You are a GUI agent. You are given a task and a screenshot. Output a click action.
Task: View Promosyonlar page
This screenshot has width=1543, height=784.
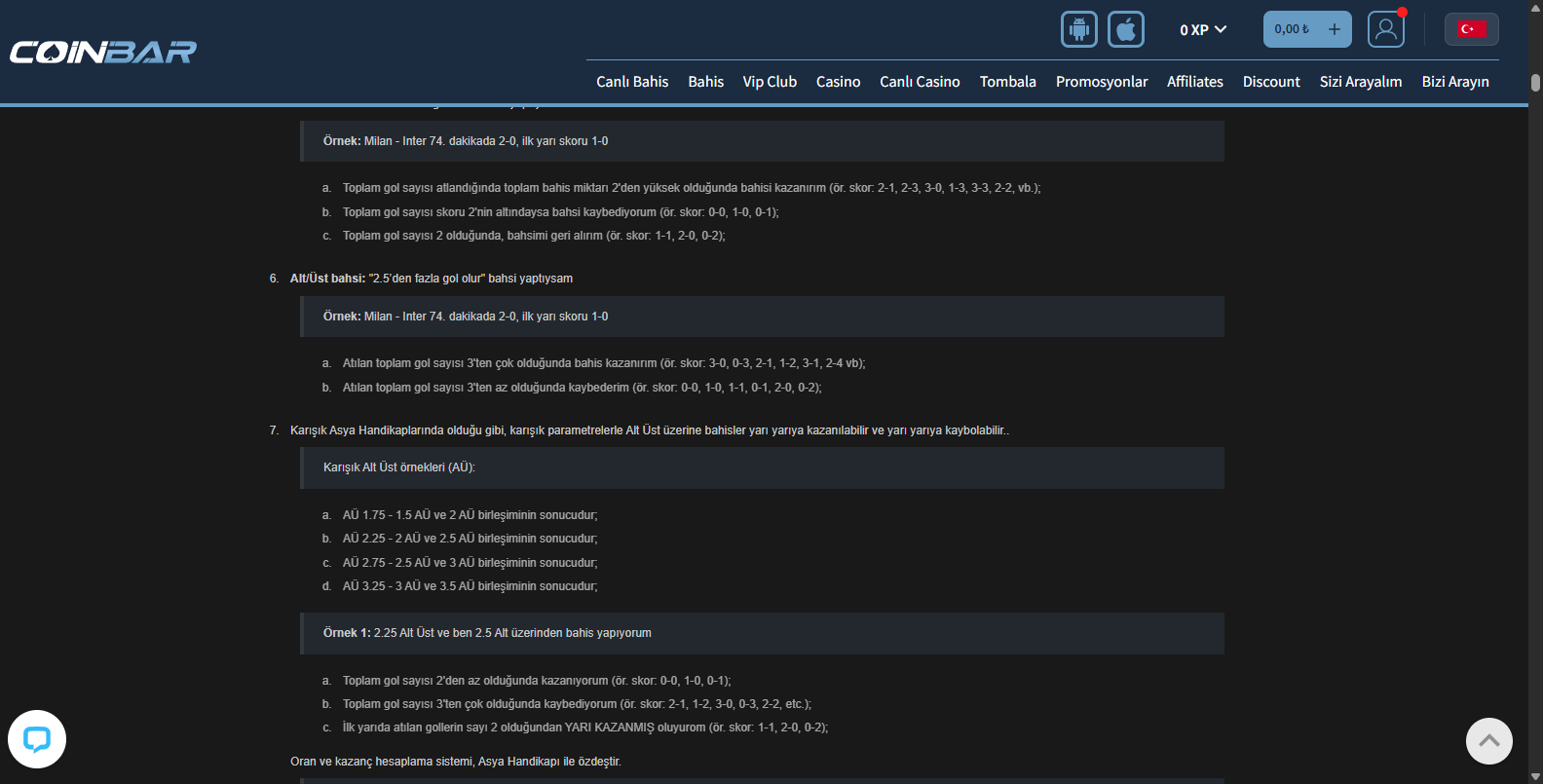pos(1102,82)
